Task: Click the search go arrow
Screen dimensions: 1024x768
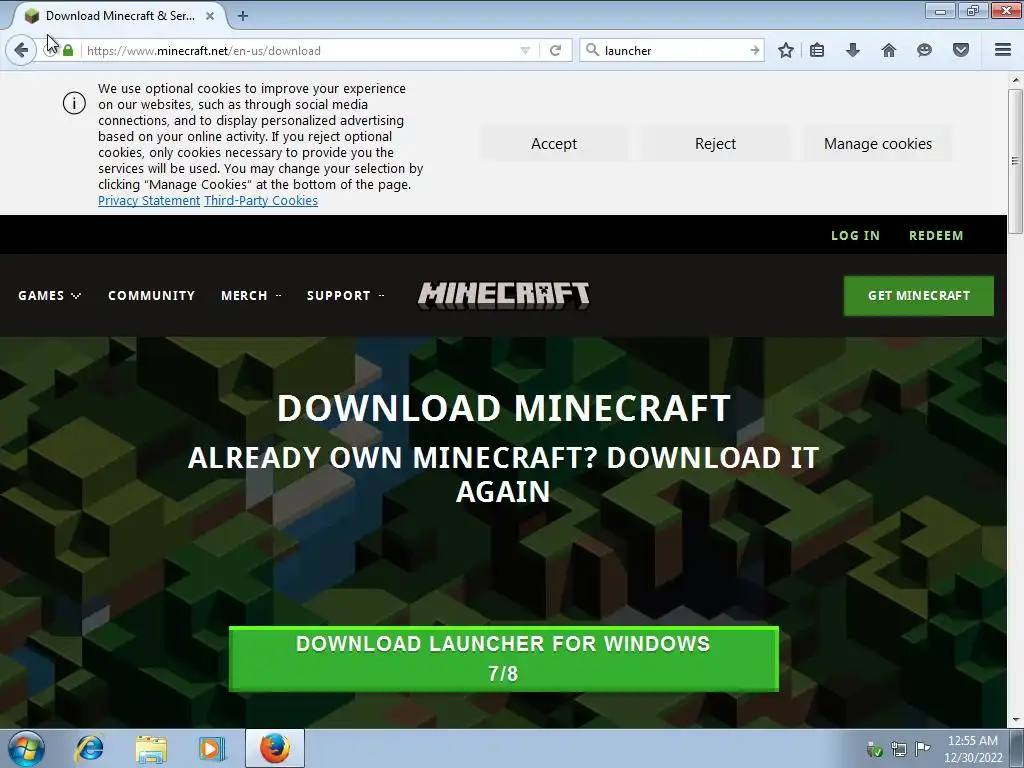Action: pos(754,50)
